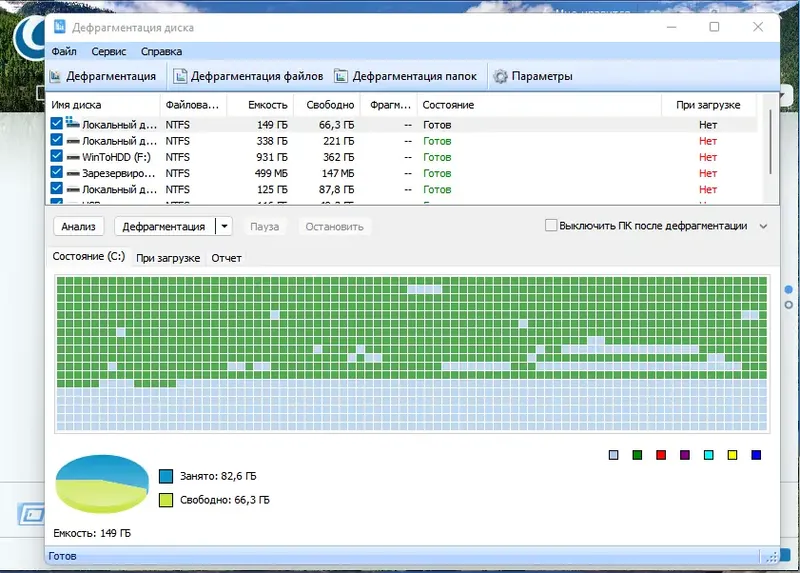Open the Файл menu
The image size is (800, 573).
(x=64, y=52)
